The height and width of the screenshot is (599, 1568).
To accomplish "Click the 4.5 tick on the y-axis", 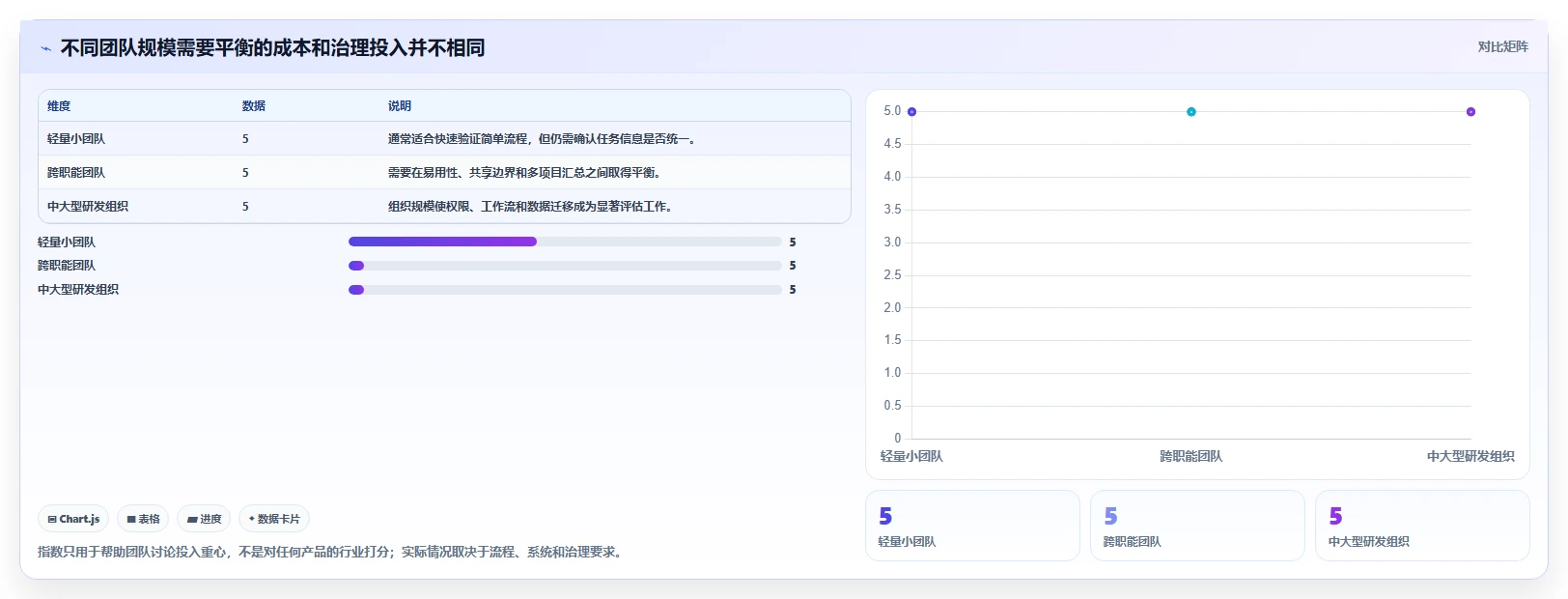I will (892, 144).
